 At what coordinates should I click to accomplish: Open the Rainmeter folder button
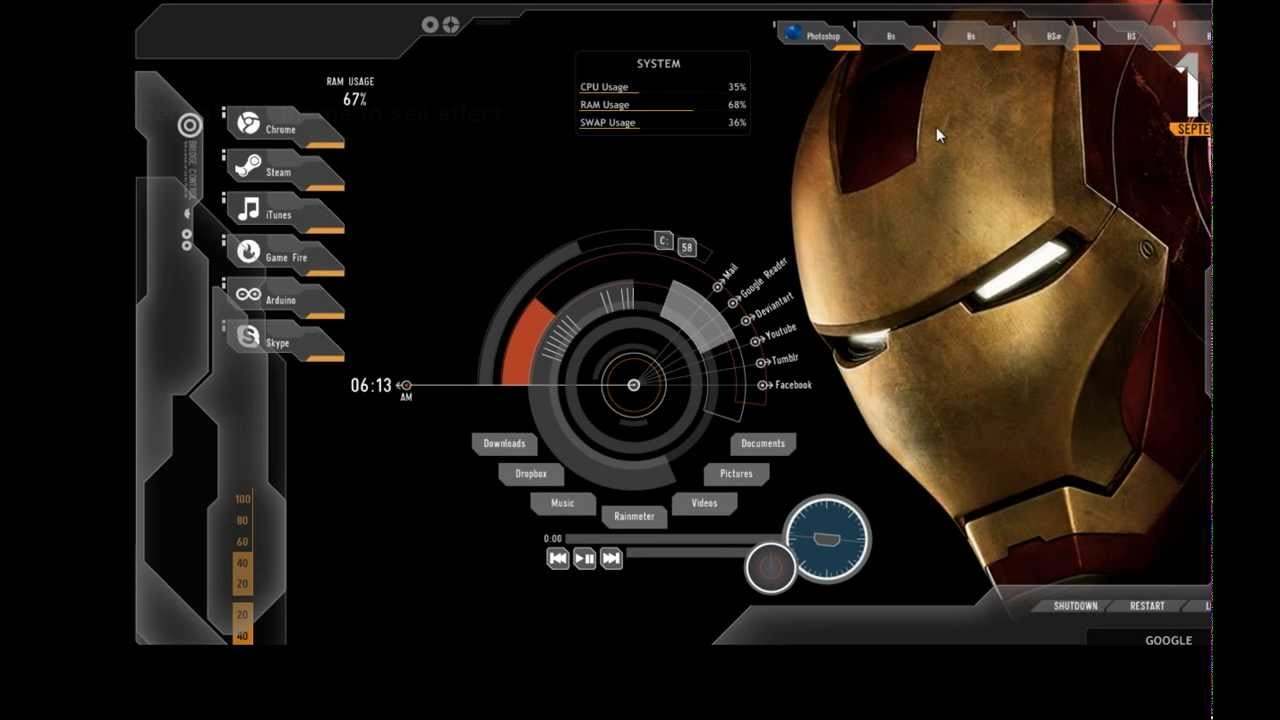[634, 516]
